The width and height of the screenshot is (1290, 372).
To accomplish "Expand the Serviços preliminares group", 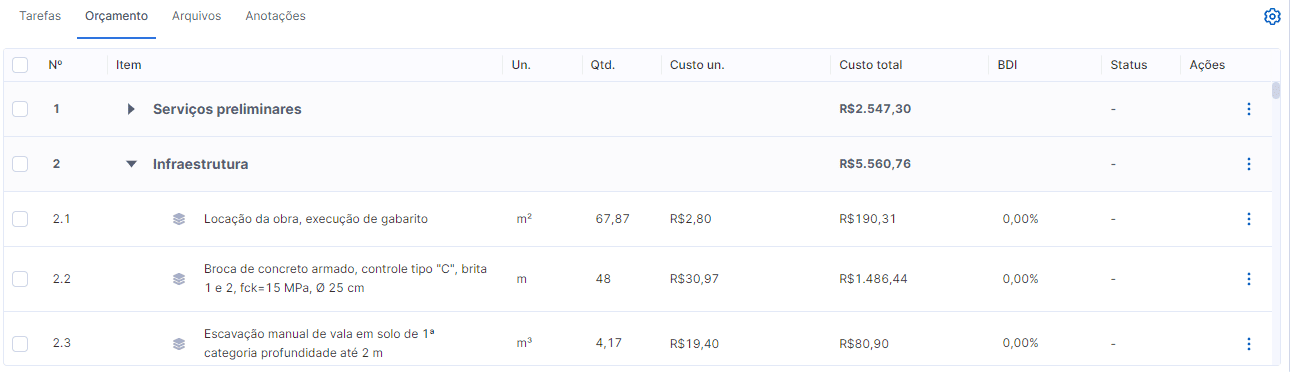I will coord(131,109).
